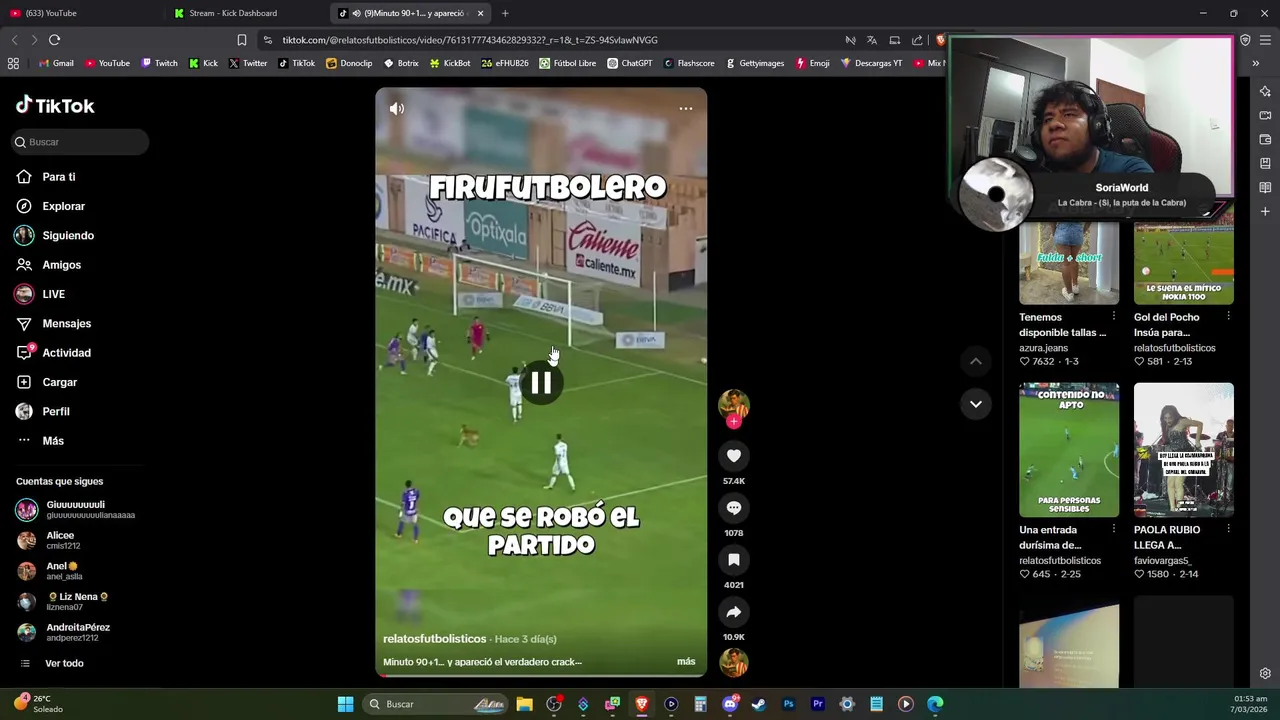Viewport: 1280px width, 720px height.
Task: Open the Una entrada durísima video thumbnail
Action: coord(1069,450)
